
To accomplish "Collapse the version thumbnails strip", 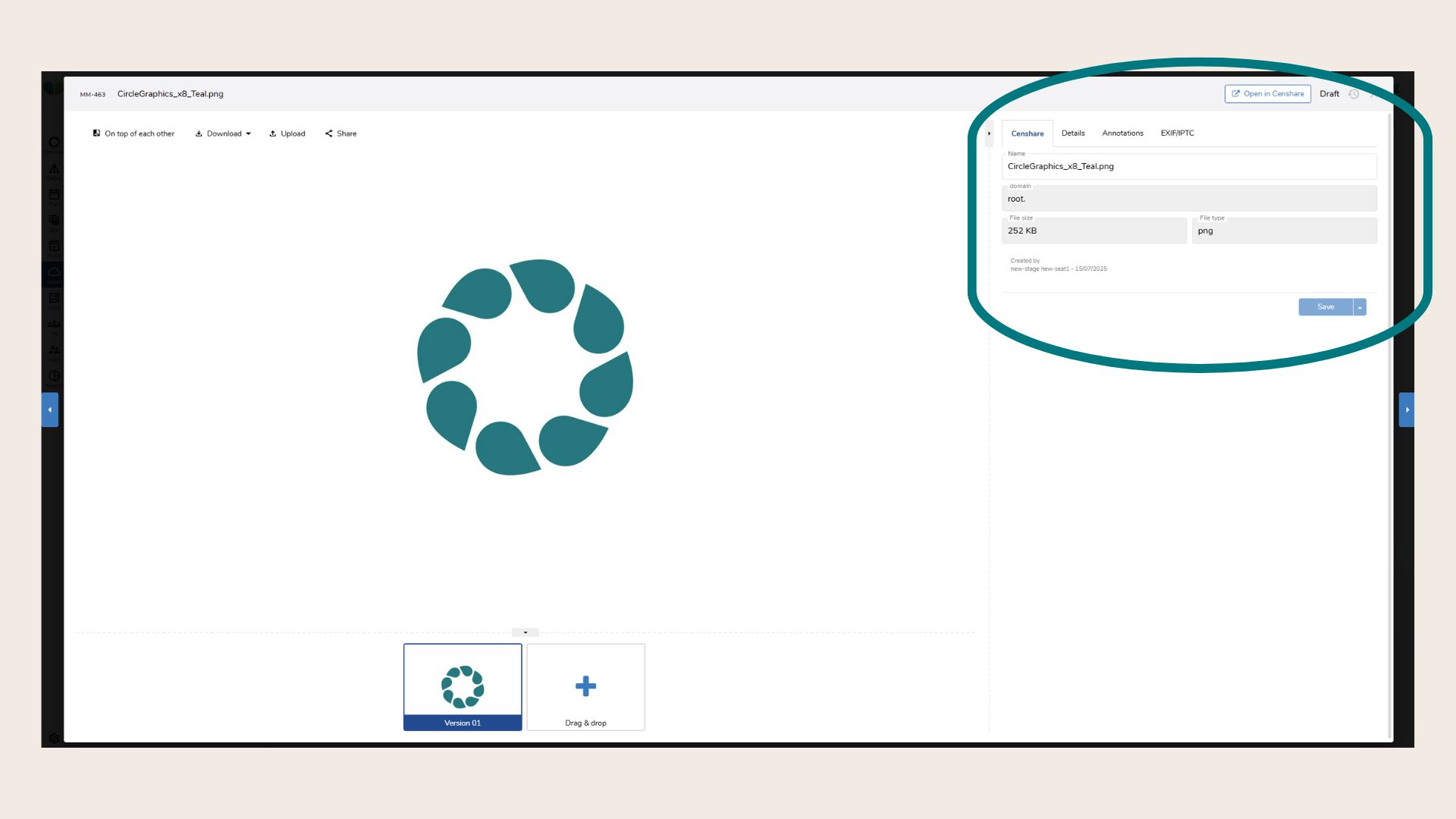I will coord(525,632).
